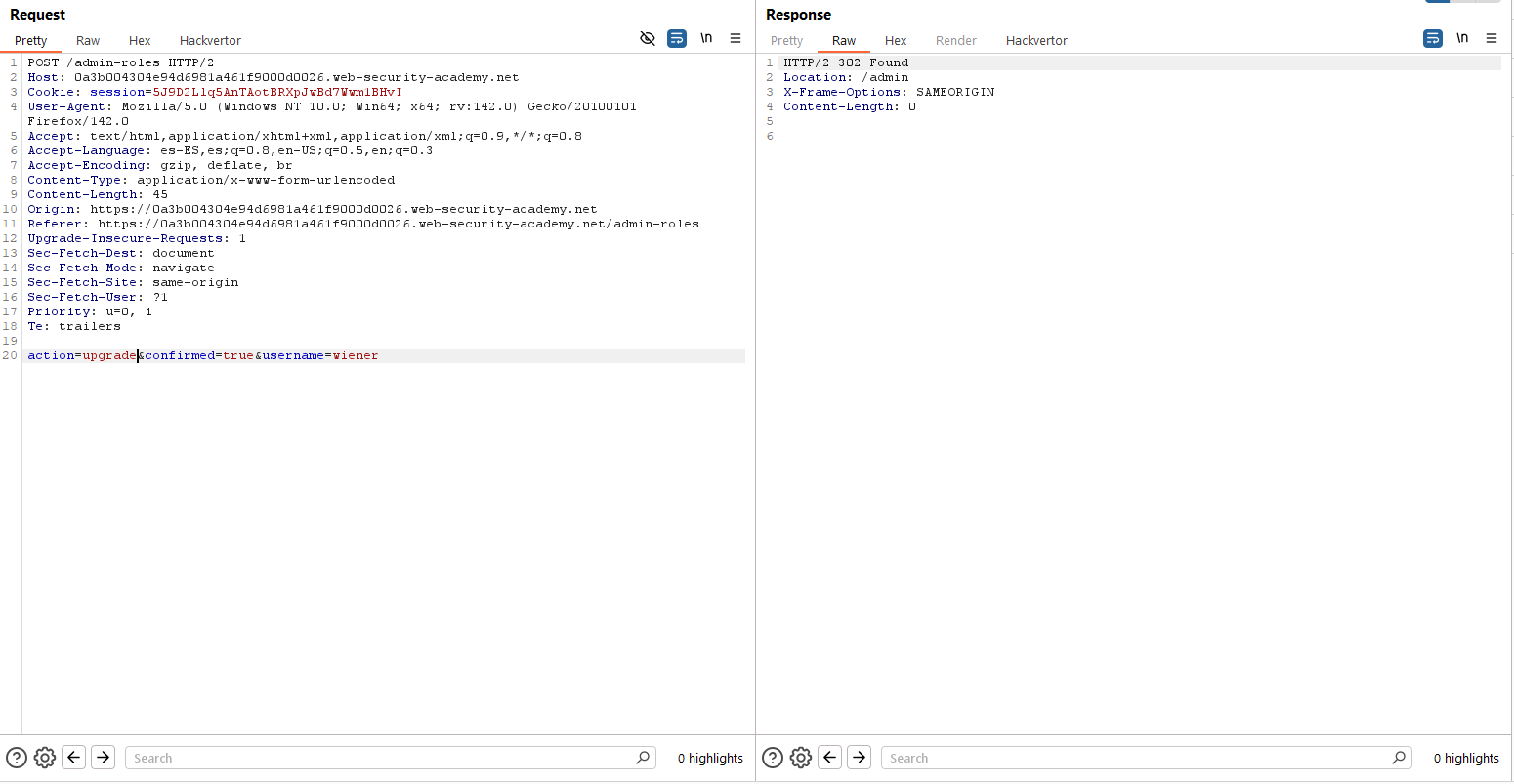This screenshot has height=784, width=1514.
Task: Toggle the hidden-characters eye icon in Request
Action: (647, 38)
